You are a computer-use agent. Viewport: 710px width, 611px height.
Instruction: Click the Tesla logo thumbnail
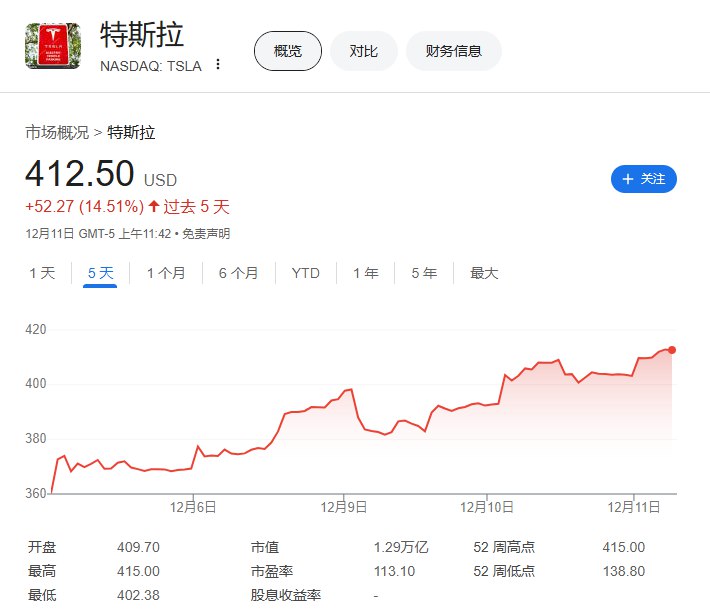pos(53,46)
